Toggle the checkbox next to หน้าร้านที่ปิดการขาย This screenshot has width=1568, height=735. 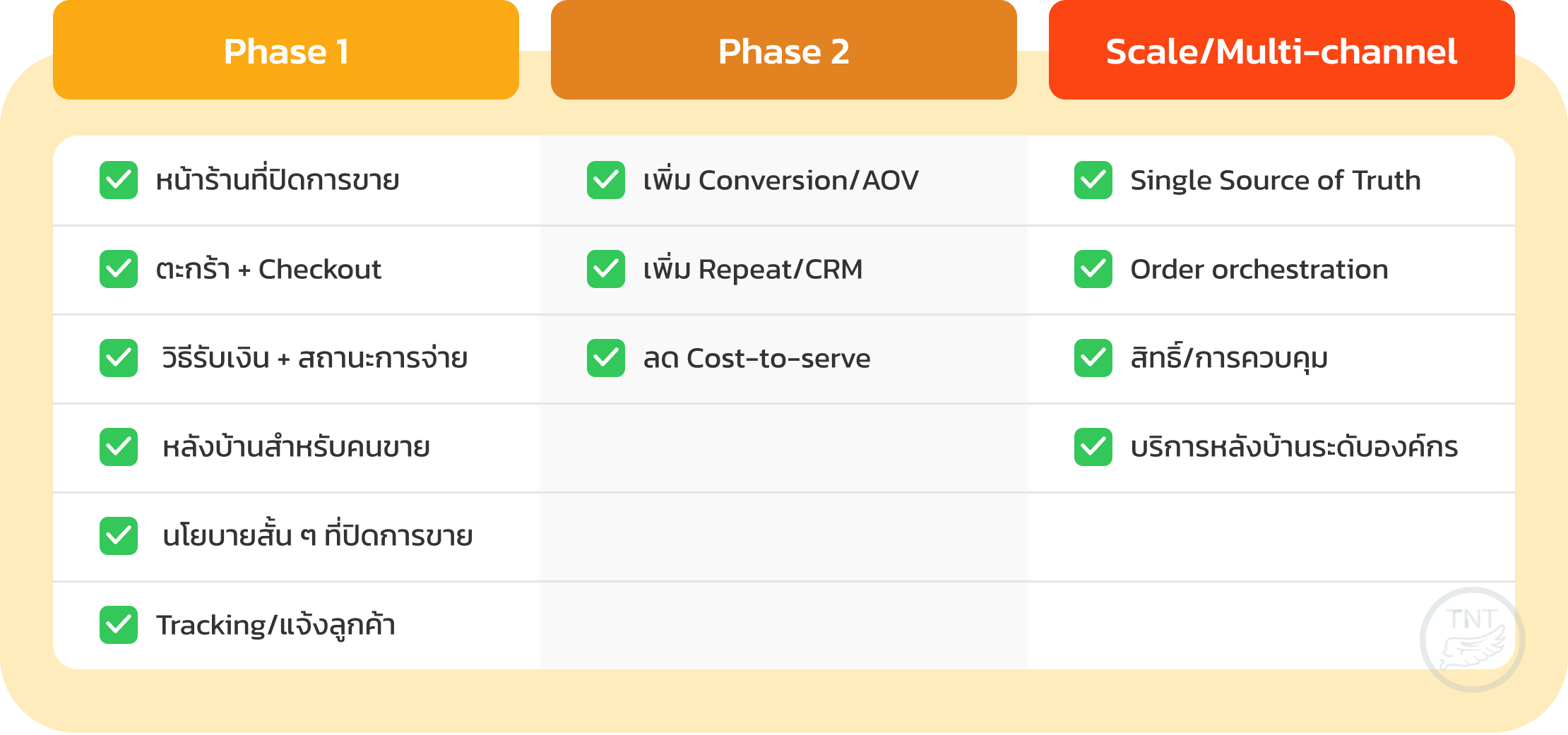(x=118, y=180)
